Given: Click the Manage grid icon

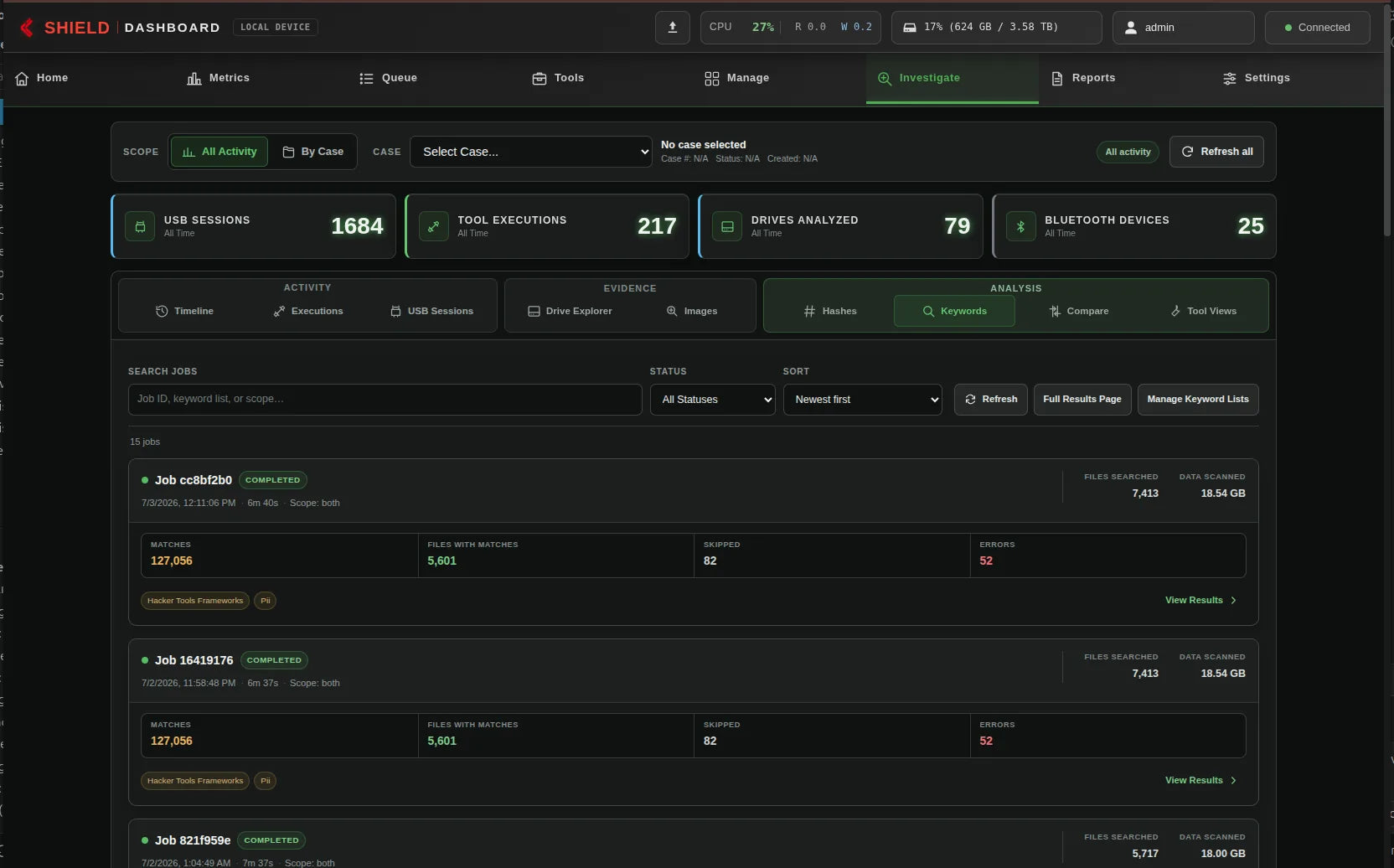Looking at the screenshot, I should coord(712,78).
